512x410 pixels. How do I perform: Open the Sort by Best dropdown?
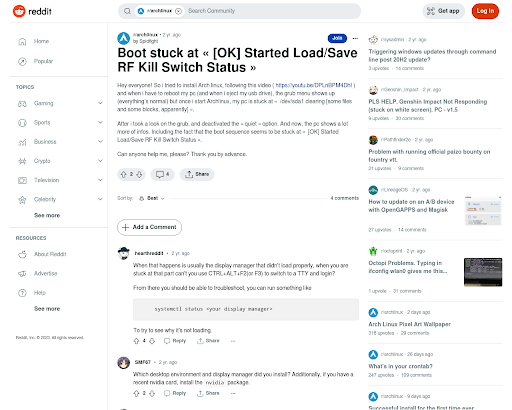coord(152,198)
